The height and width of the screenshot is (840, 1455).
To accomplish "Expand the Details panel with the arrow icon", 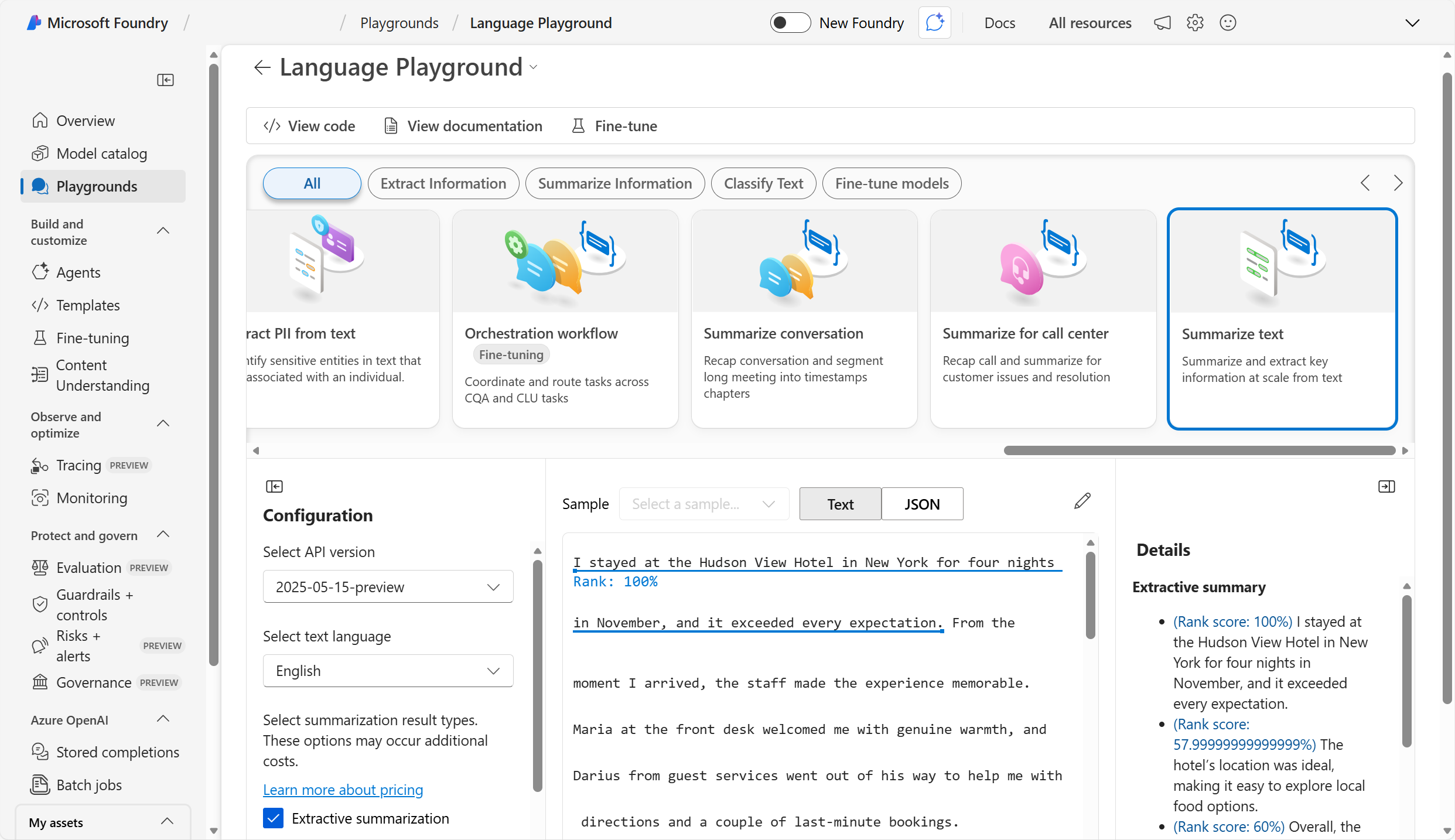I will click(x=1386, y=486).
